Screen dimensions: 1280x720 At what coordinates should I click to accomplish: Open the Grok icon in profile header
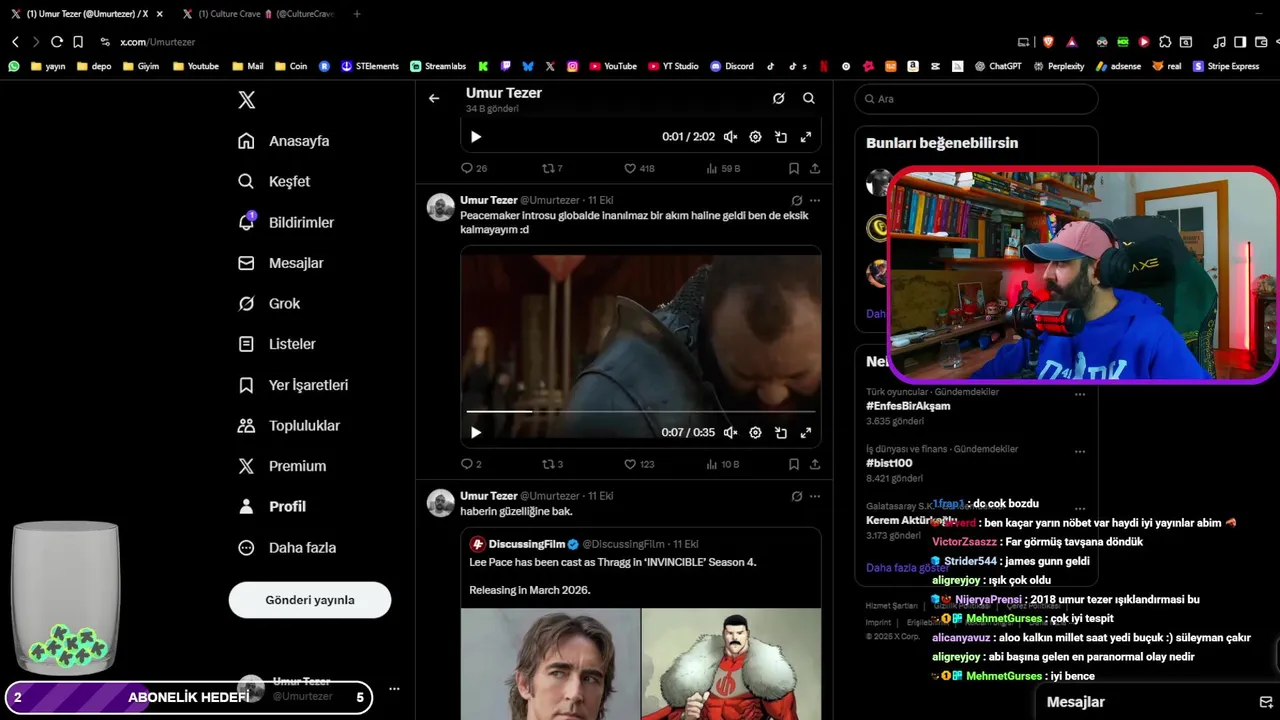click(x=778, y=98)
